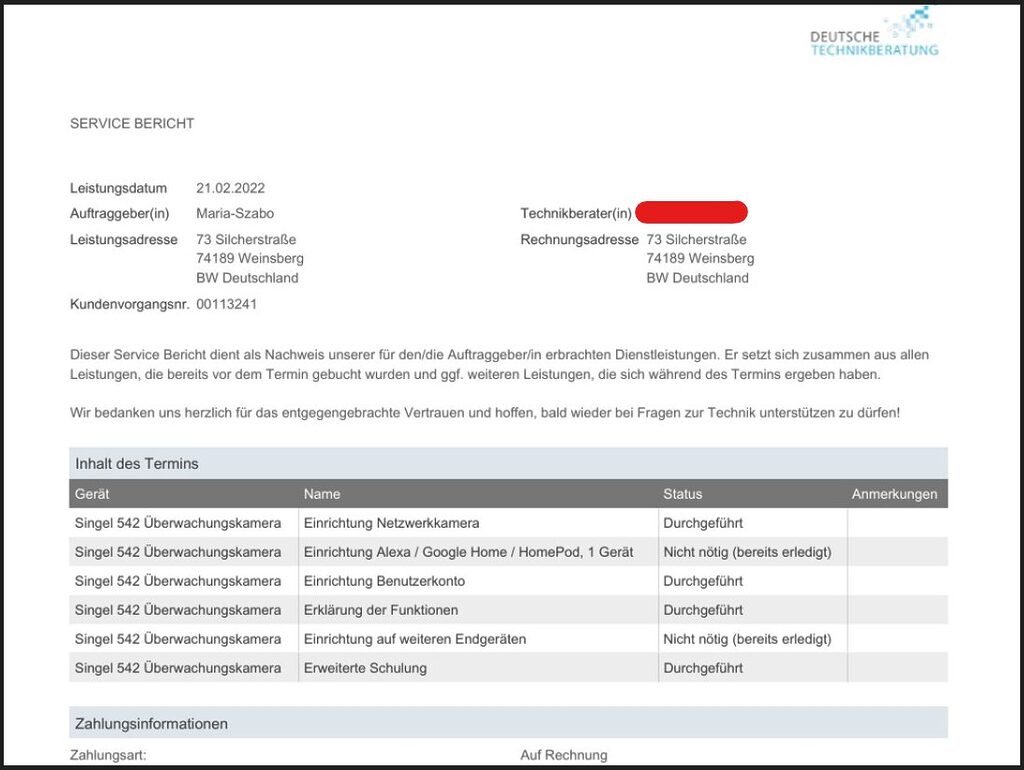Select the Einrichtung Benutzerkonto cell
1024x770 pixels.
pyautogui.click(x=478, y=581)
